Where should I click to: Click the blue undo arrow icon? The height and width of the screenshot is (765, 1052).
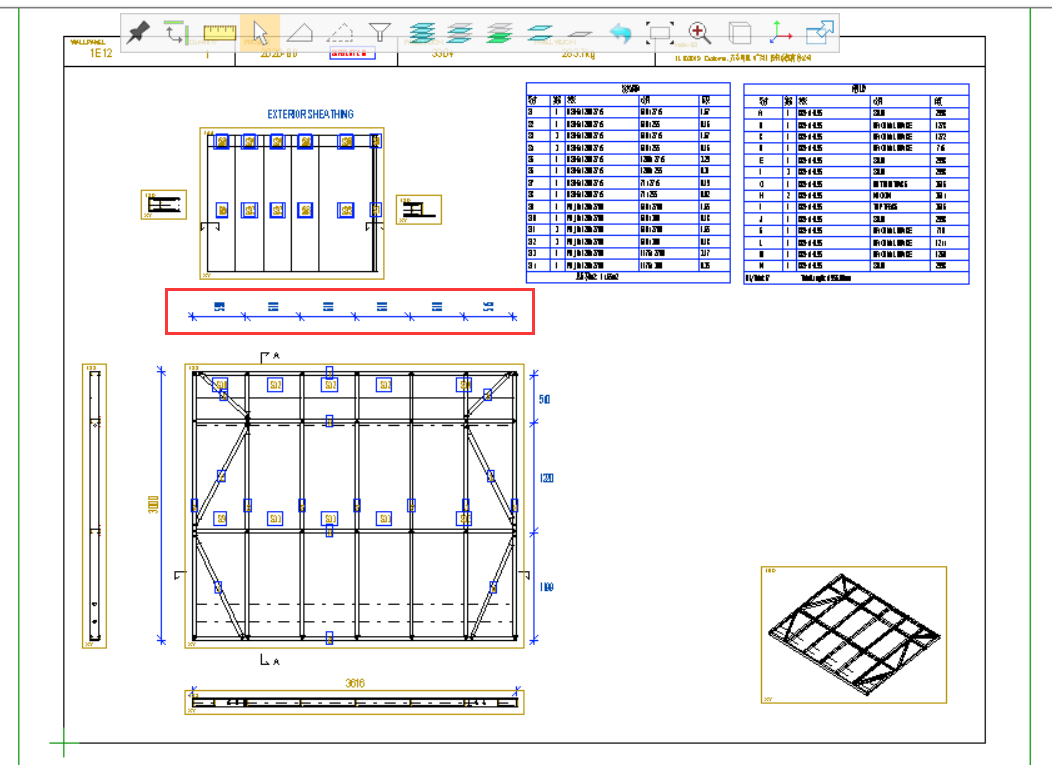pos(621,32)
